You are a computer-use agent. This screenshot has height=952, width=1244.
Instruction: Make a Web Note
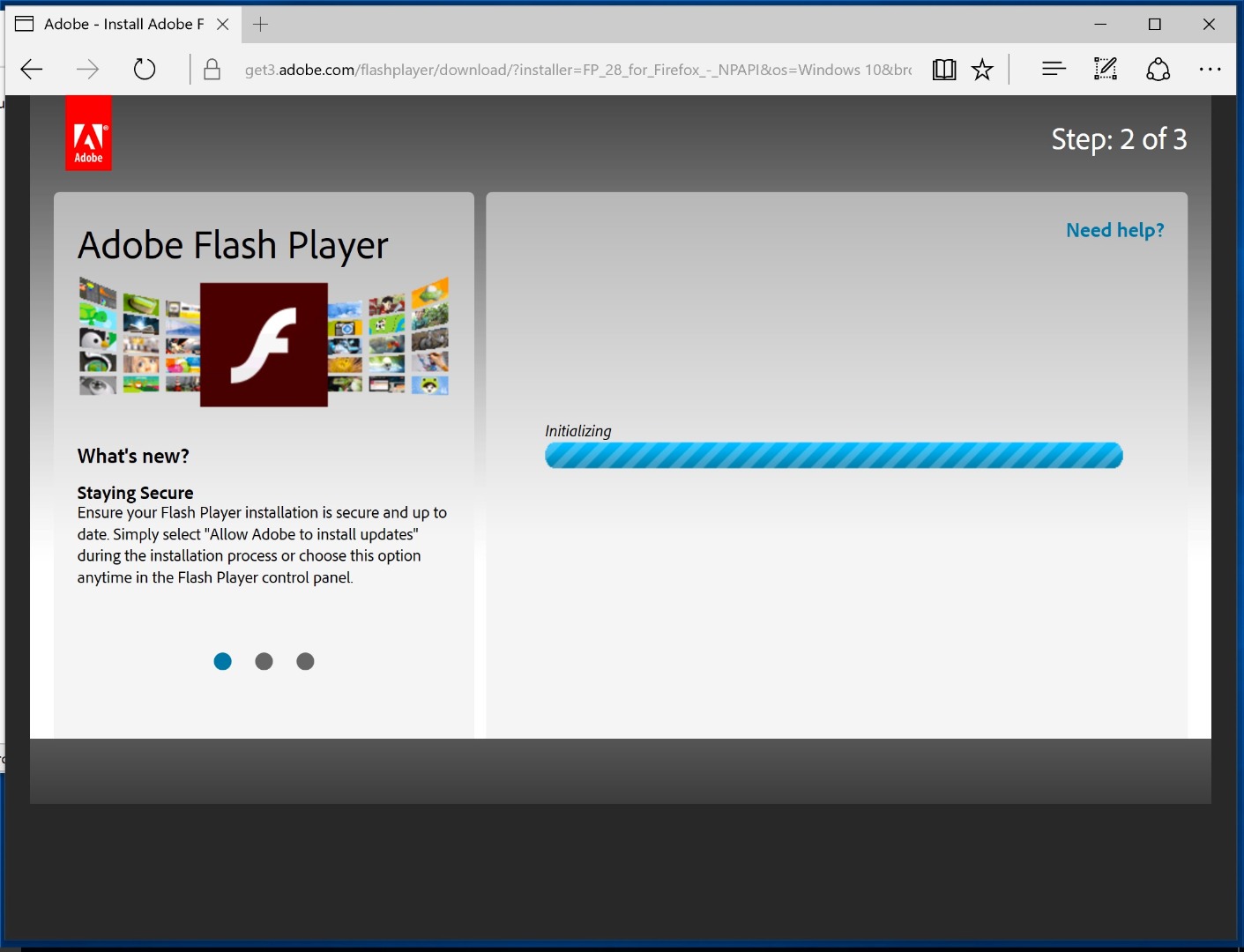tap(1106, 69)
